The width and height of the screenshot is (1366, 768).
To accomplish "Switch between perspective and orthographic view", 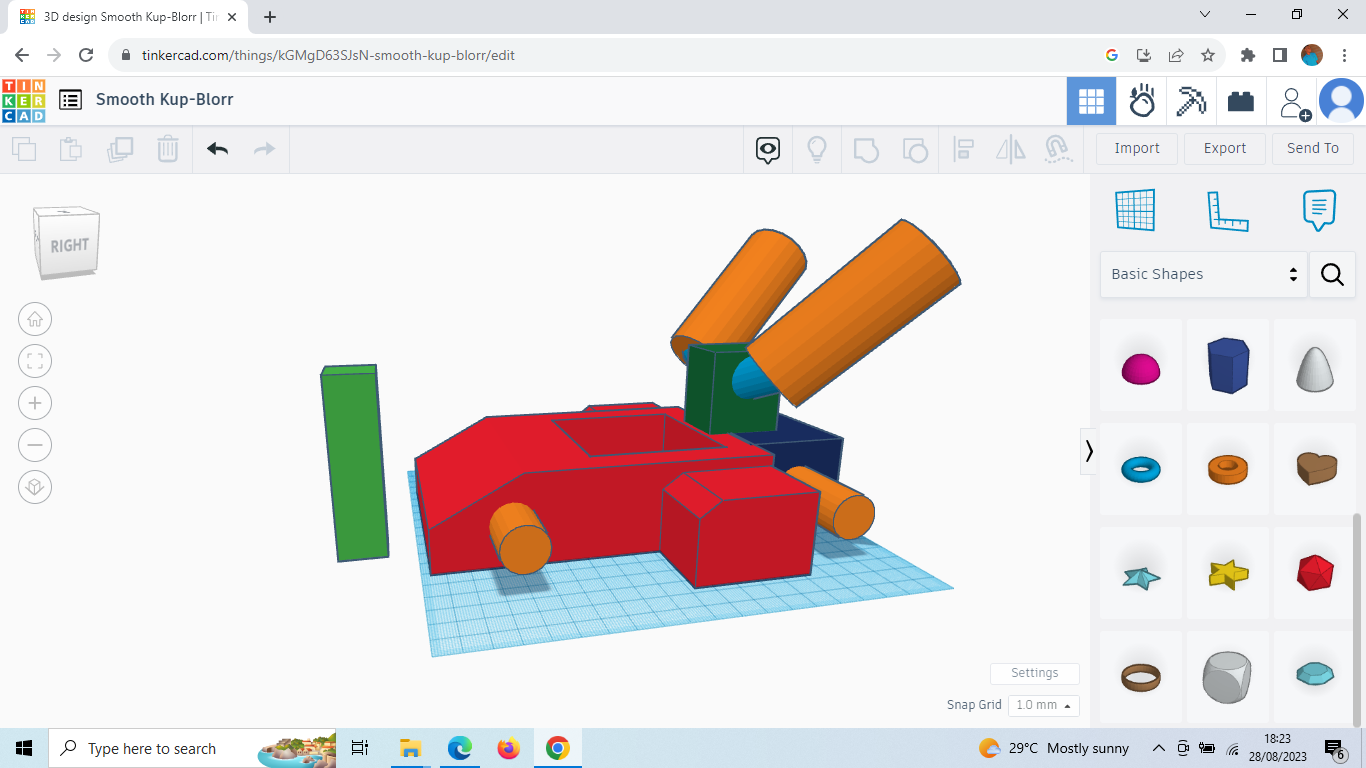I will 35,487.
